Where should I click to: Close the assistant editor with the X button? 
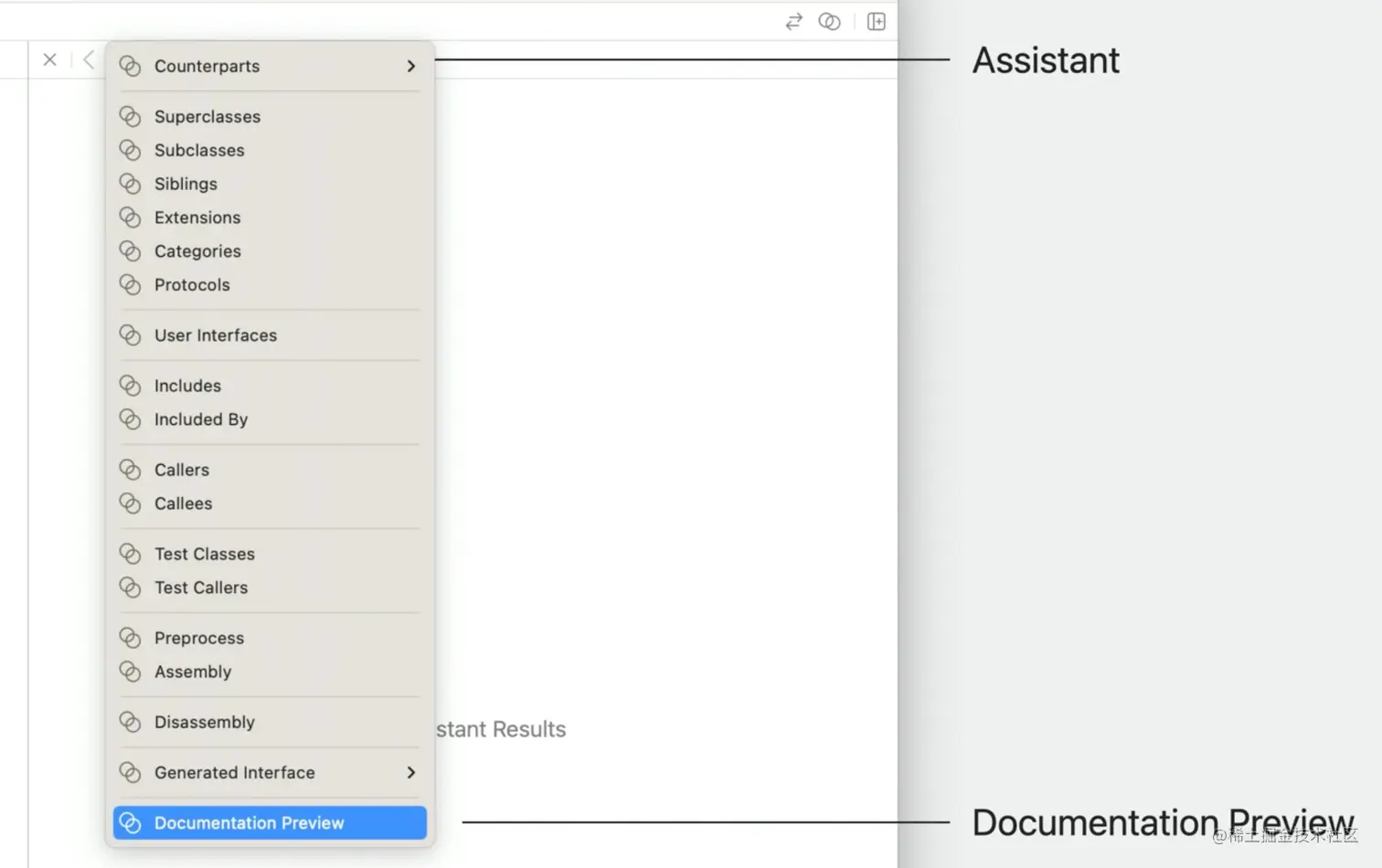click(49, 58)
